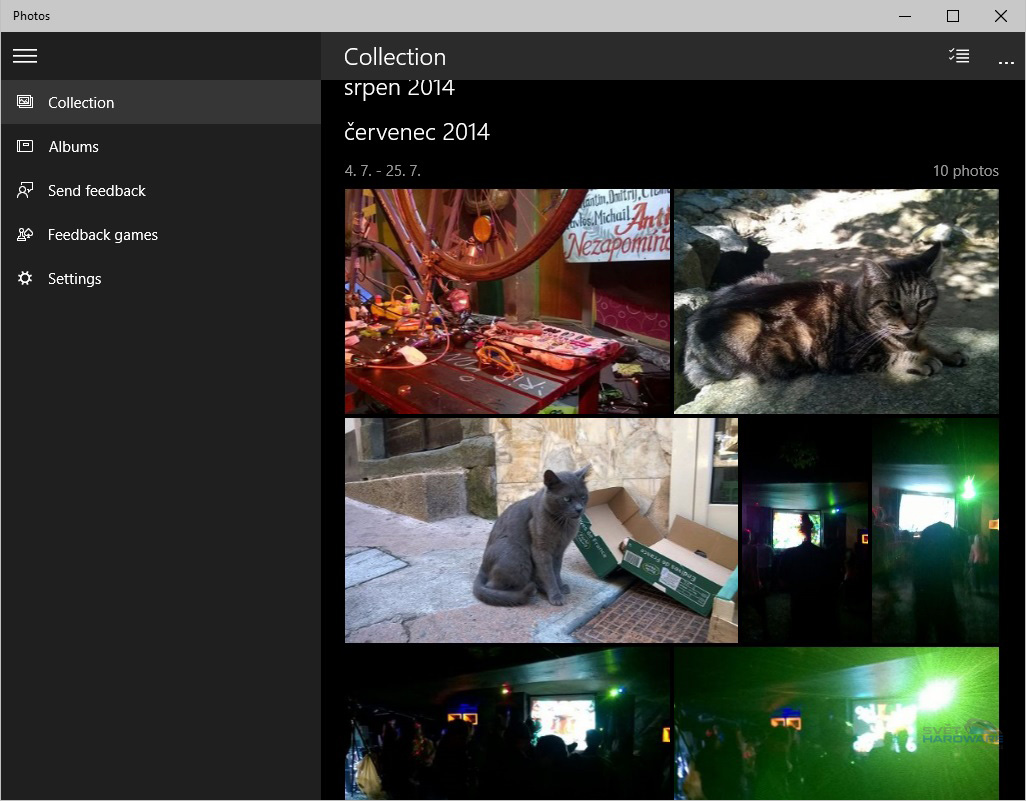
Task: Select the 4. 7. - 25. 7. date group
Action: tap(383, 170)
